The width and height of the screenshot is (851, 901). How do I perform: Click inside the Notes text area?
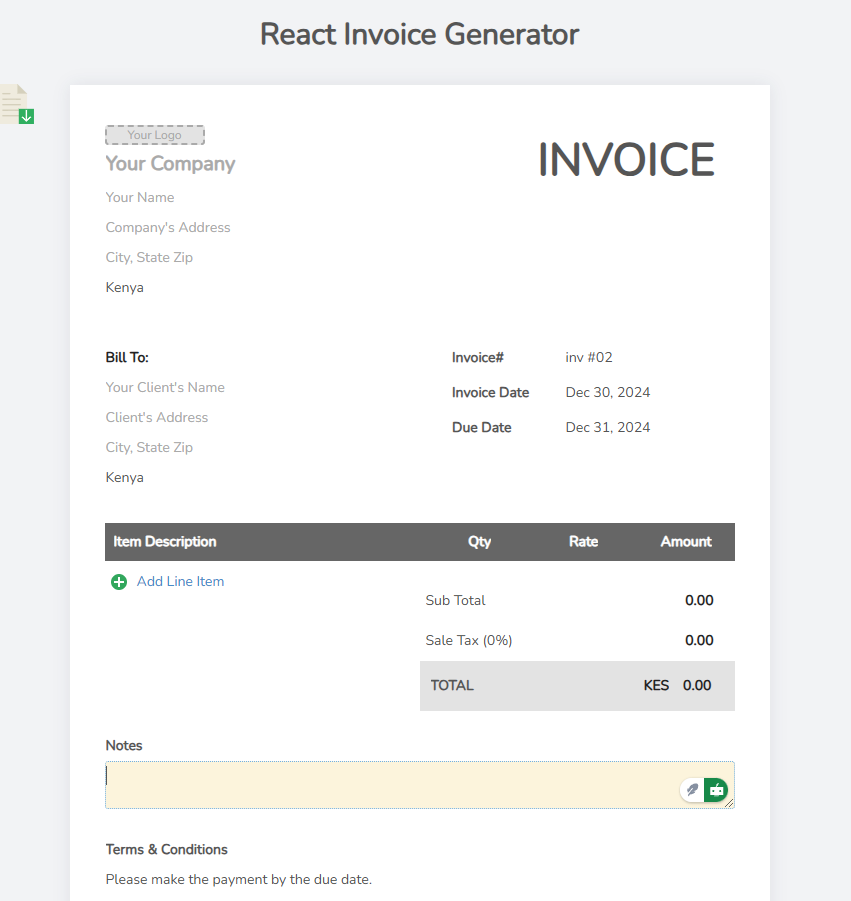pyautogui.click(x=390, y=785)
